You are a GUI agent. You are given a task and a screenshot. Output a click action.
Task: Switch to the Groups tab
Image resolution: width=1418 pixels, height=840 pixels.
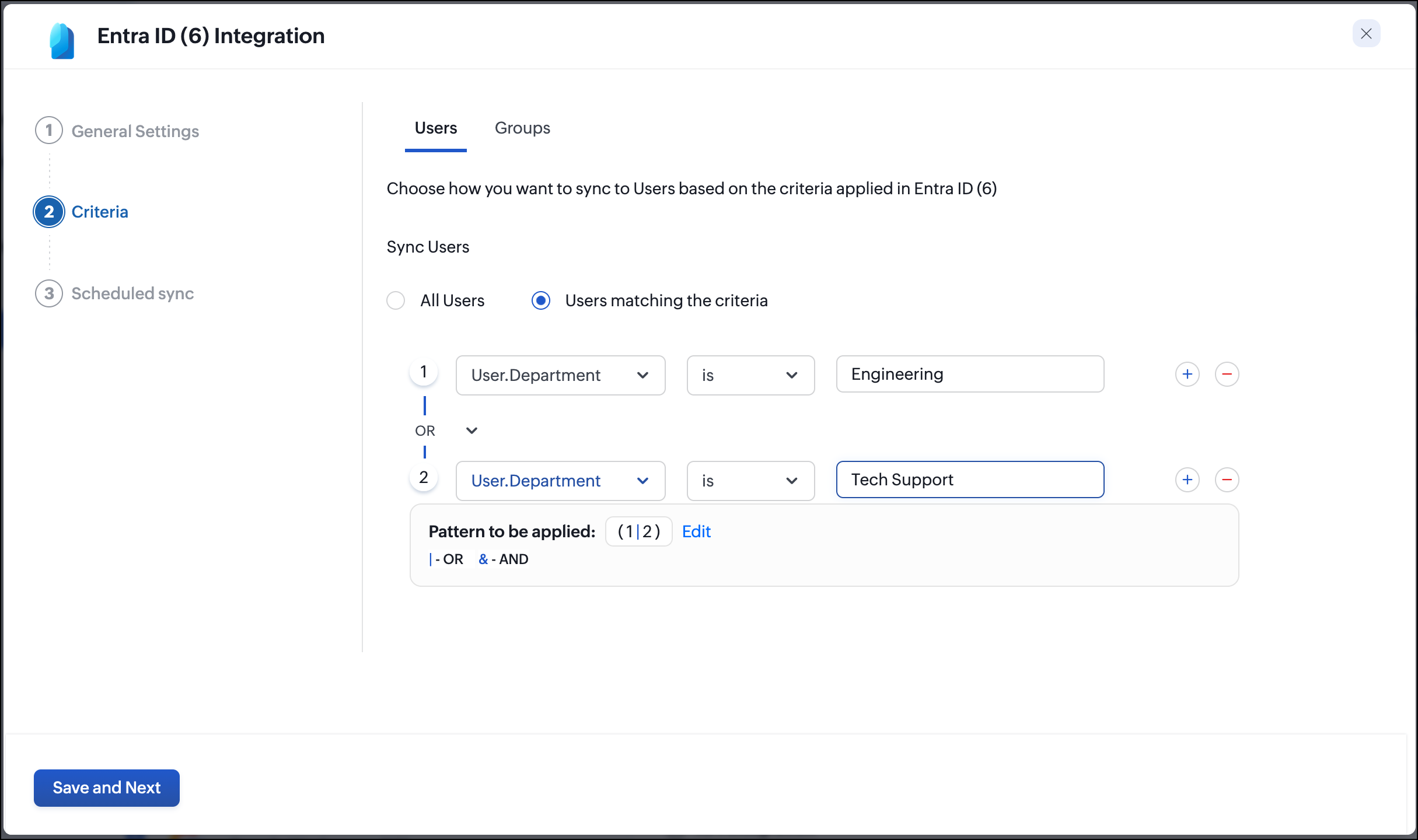coord(522,128)
